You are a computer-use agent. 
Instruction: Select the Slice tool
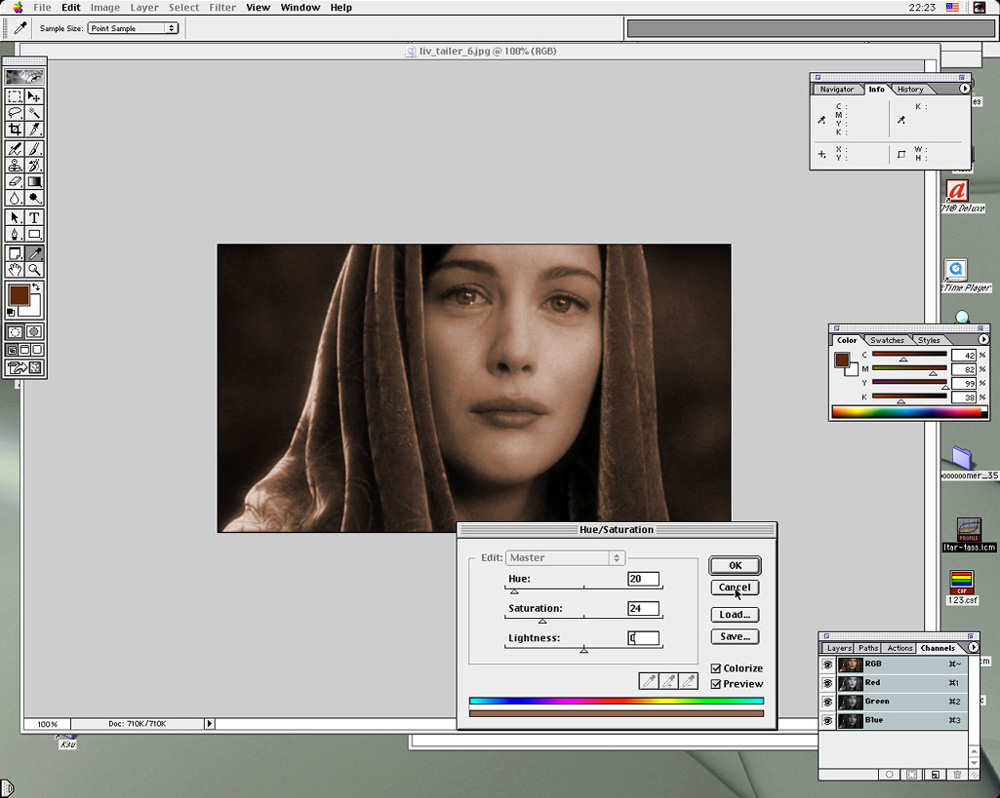[34, 129]
